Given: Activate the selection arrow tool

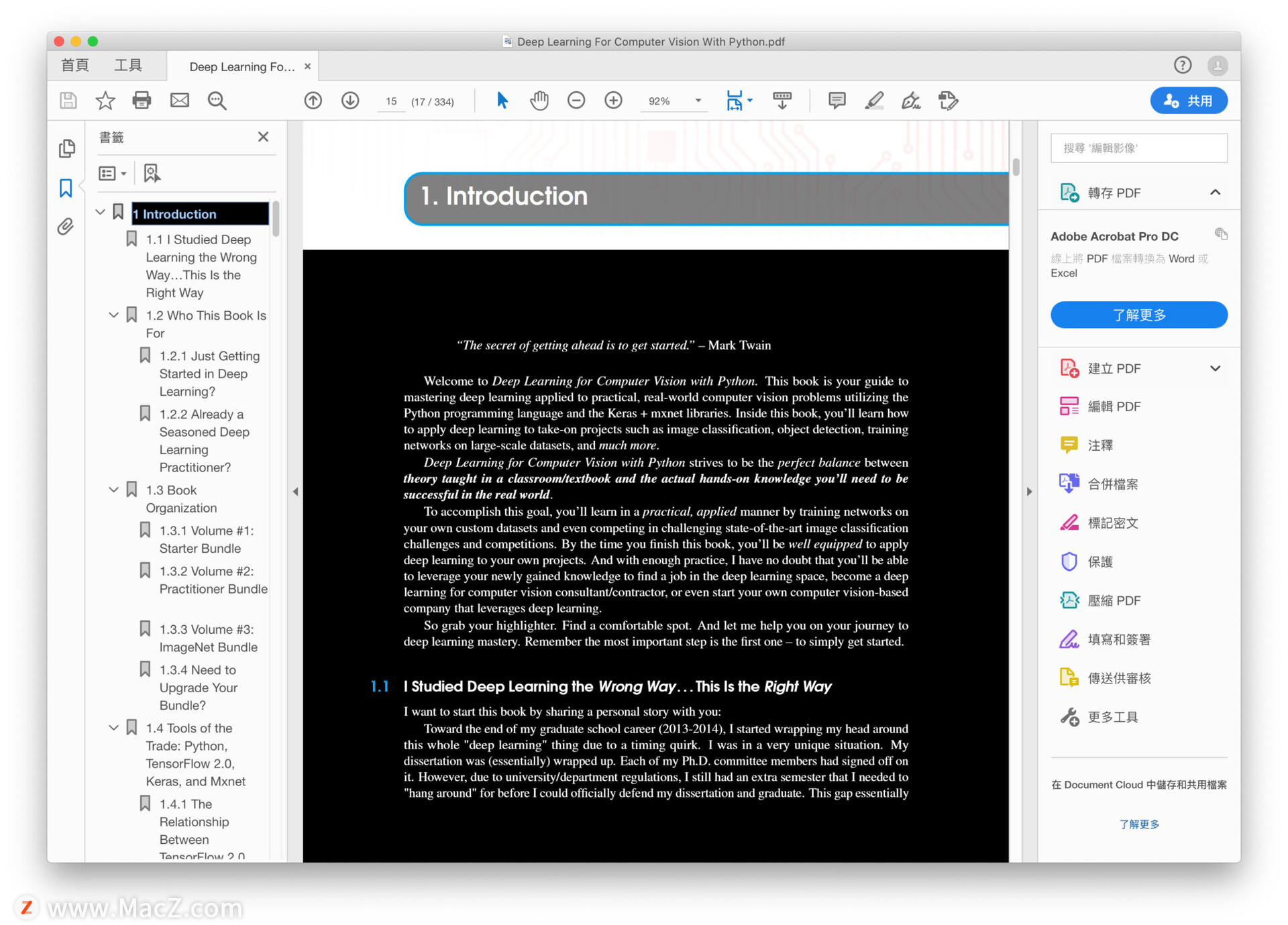Looking at the screenshot, I should (x=502, y=101).
